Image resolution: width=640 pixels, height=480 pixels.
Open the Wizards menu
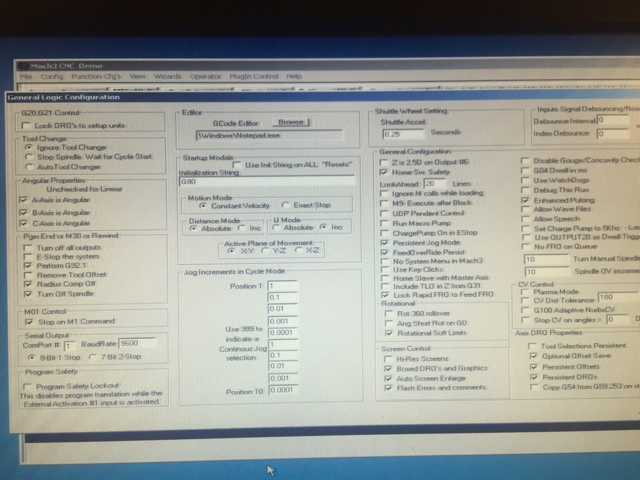[168, 76]
